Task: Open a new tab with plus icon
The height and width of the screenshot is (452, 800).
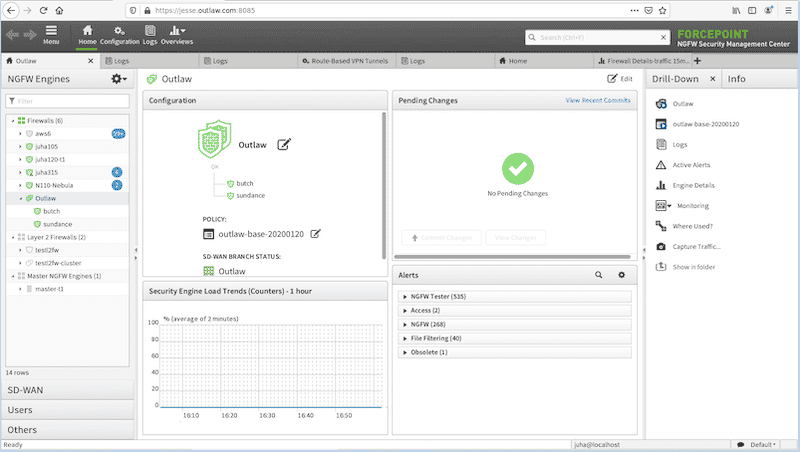Action: 697,61
